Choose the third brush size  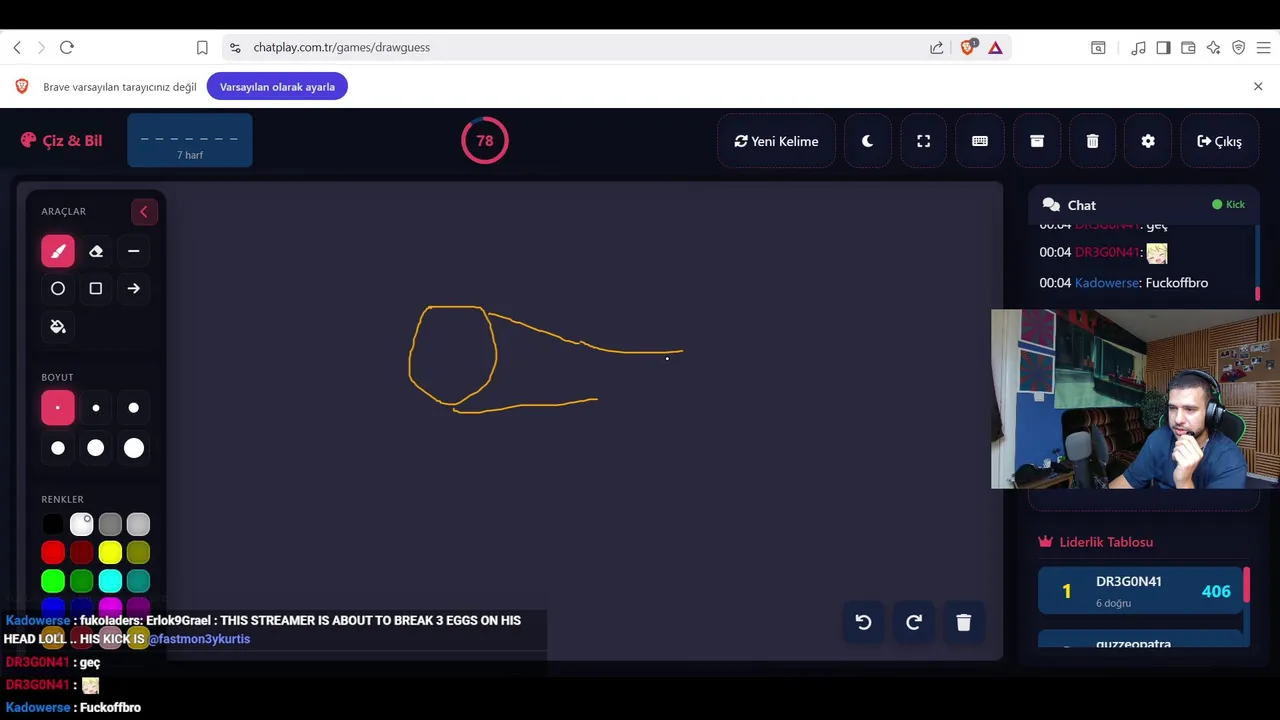133,408
